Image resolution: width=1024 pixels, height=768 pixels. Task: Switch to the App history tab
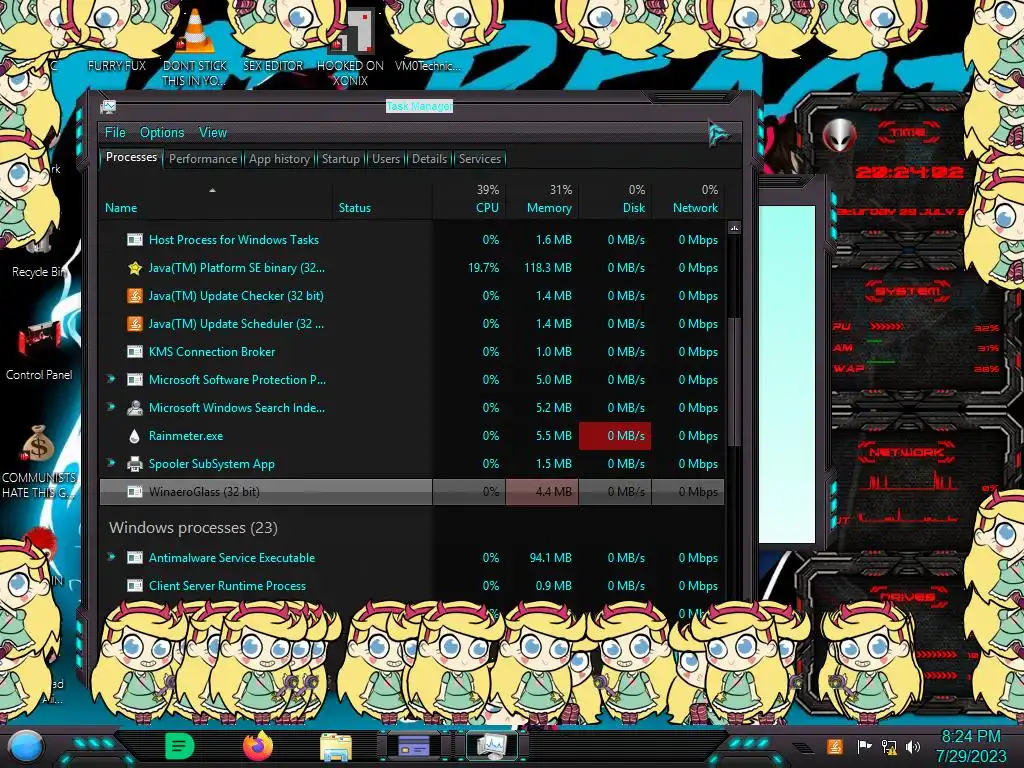[x=280, y=159]
